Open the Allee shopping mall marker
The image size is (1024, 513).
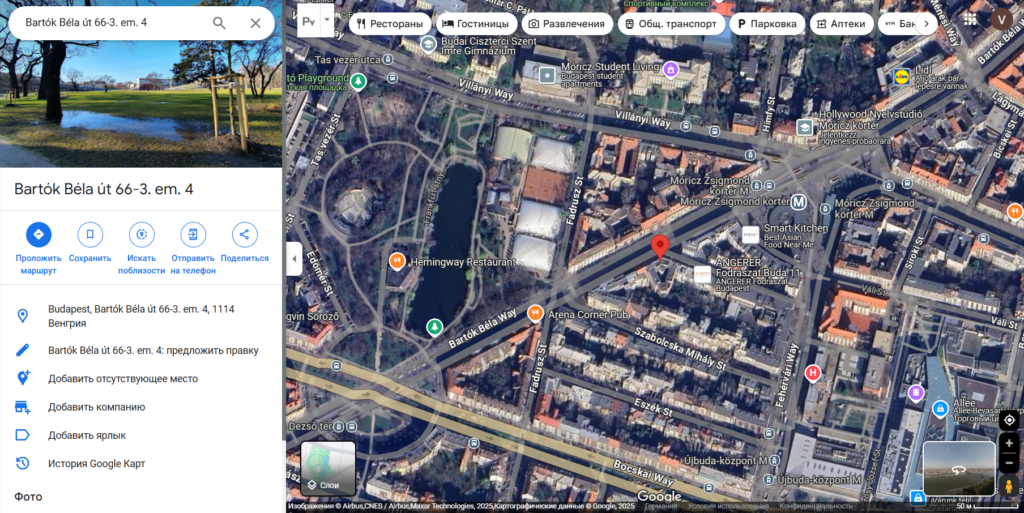pos(940,409)
